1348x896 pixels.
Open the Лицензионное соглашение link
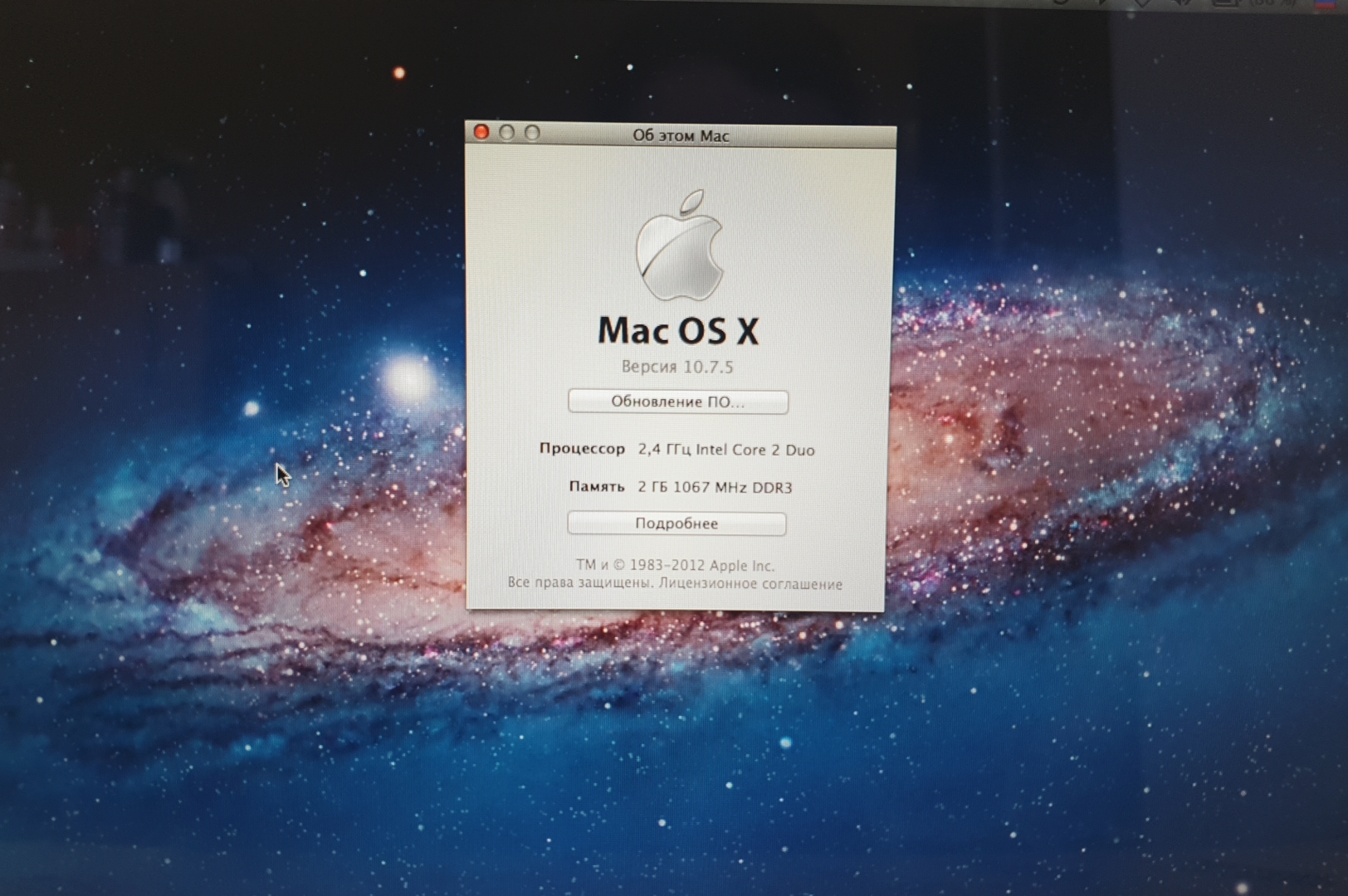[750, 584]
